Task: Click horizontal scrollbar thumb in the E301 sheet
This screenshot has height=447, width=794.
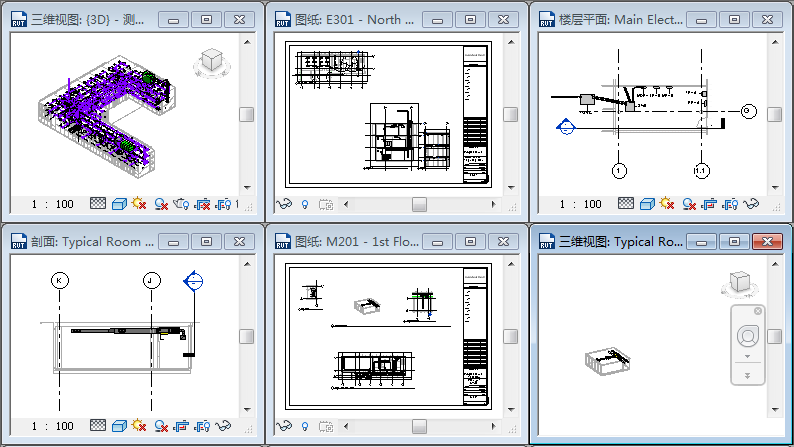Action: pyautogui.click(x=419, y=204)
